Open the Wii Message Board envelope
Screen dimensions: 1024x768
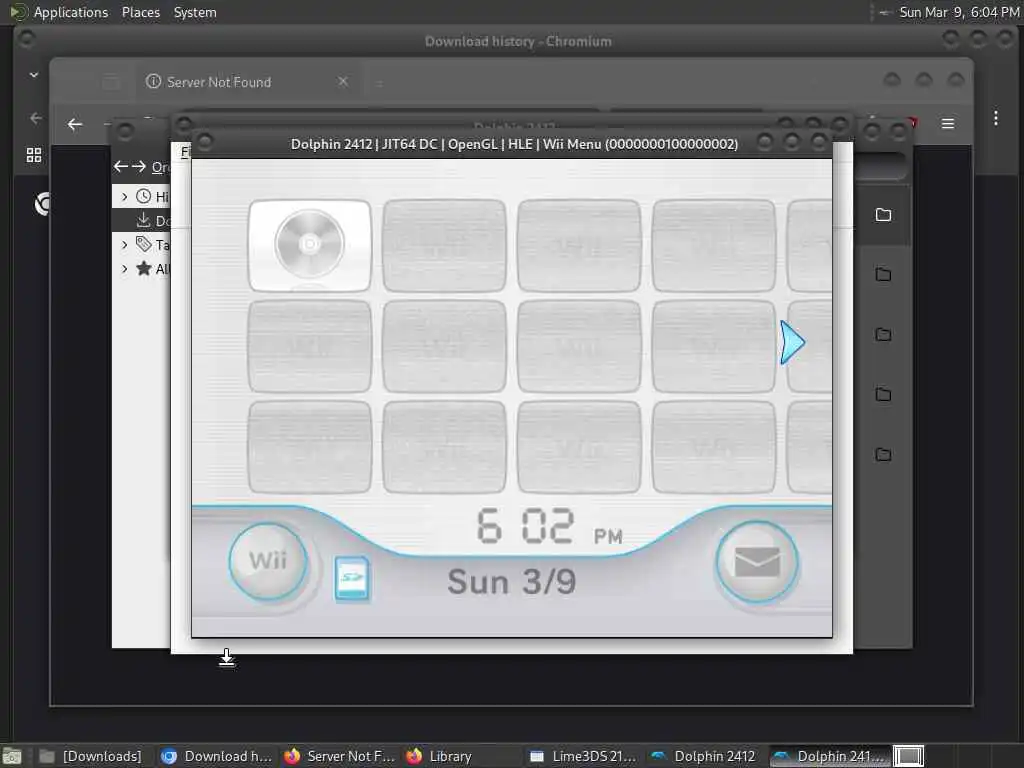pyautogui.click(x=757, y=562)
